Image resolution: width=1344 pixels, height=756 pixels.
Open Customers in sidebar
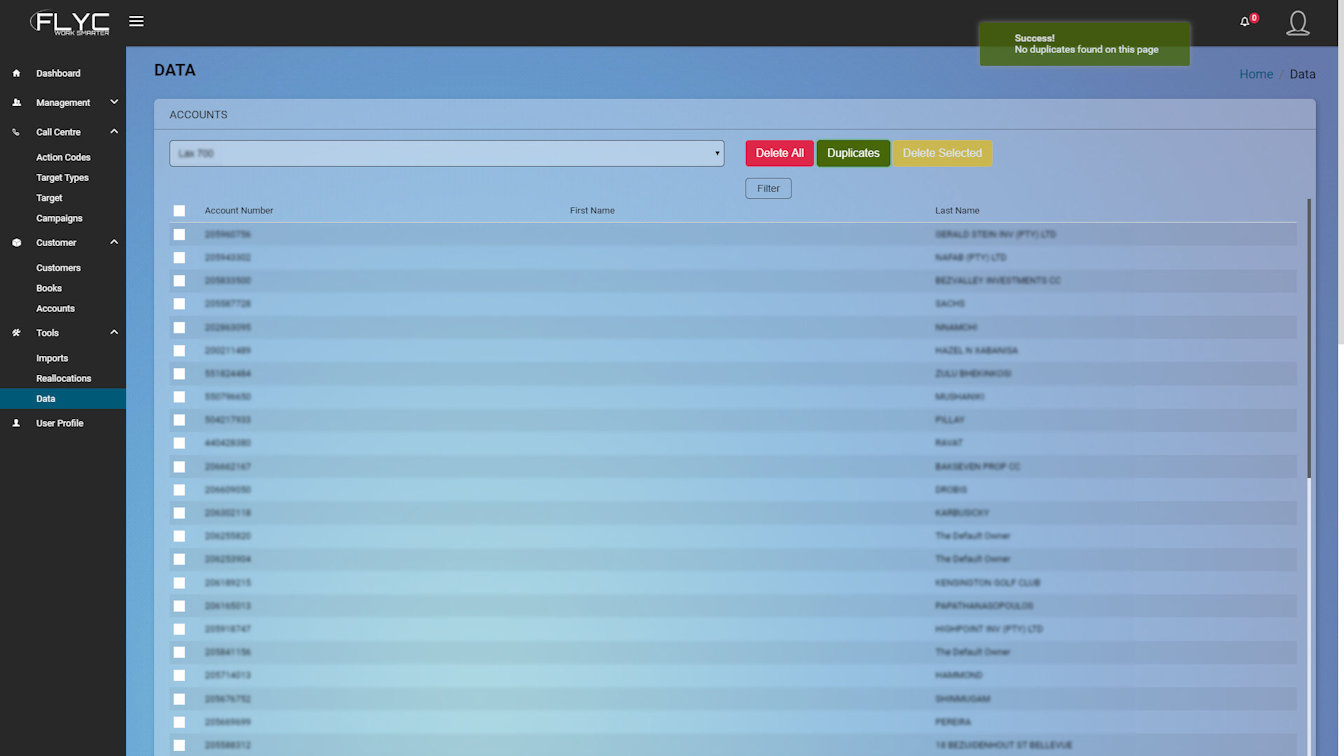coord(58,268)
